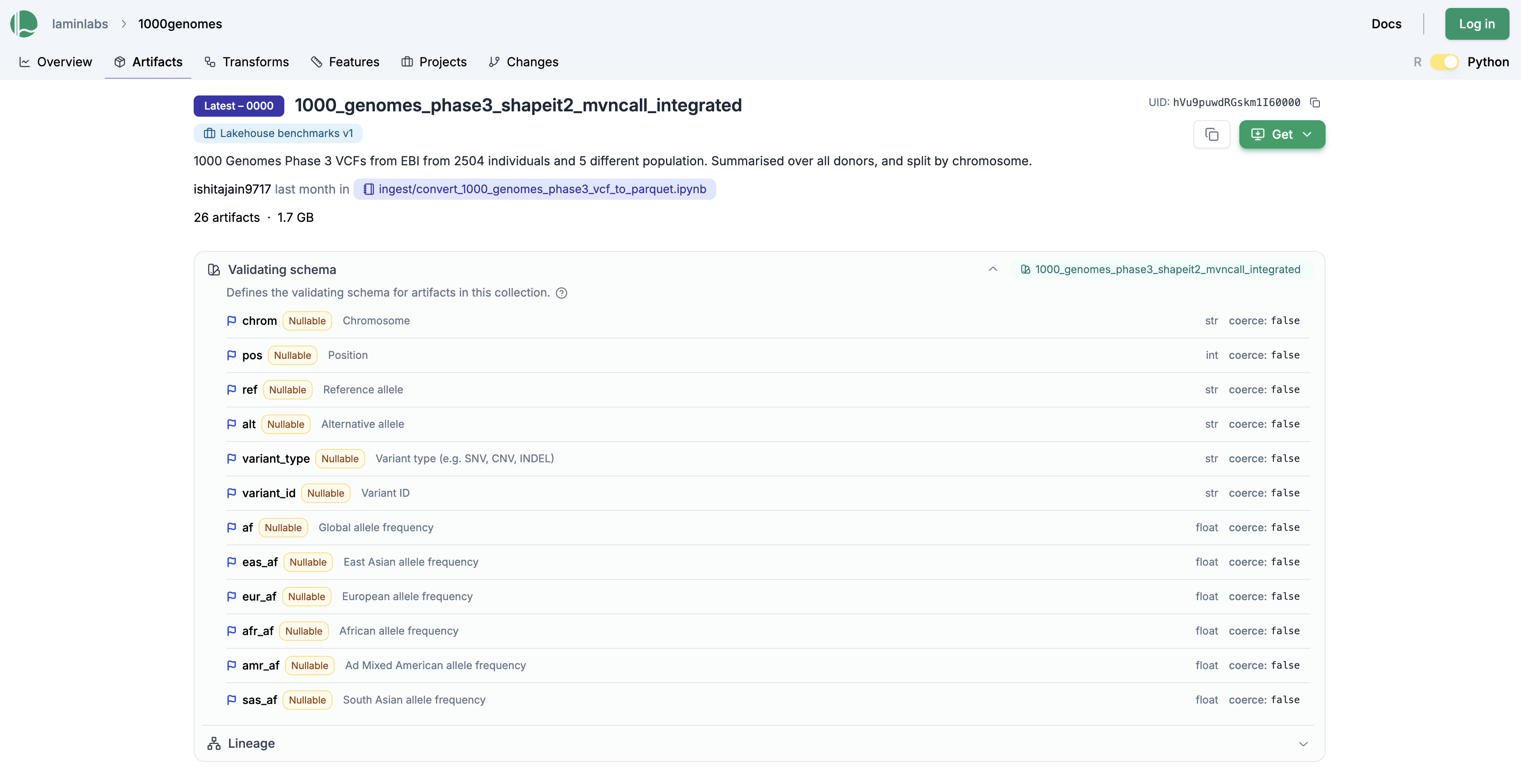
Task: Click the ishitajain9717 username
Action: click(232, 189)
